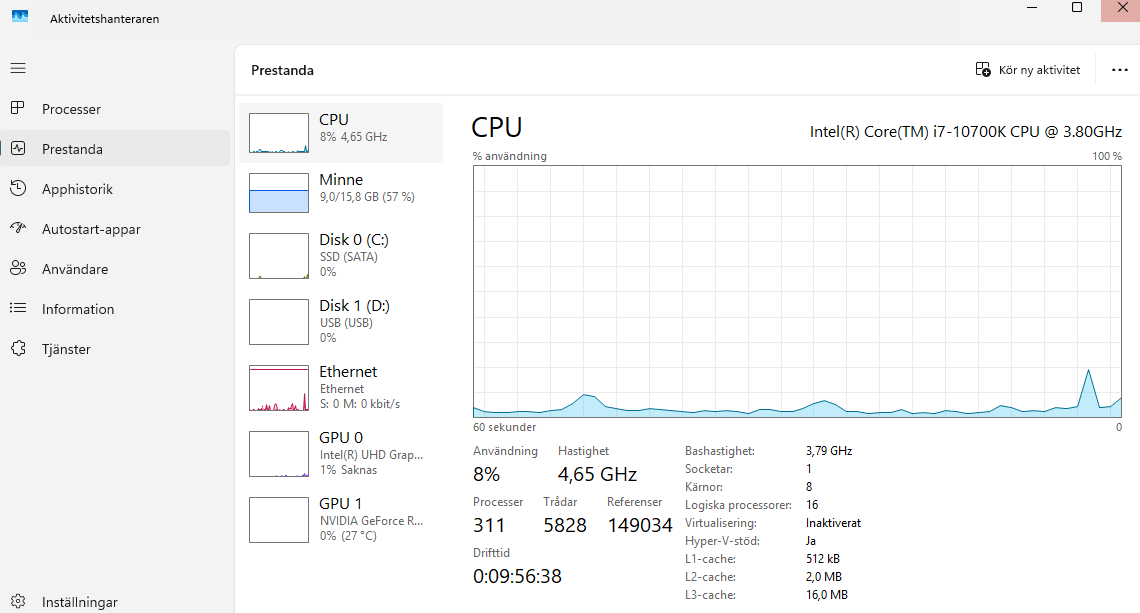
Task: Select the Disk 0 (C:) SSD entry
Action: (341, 255)
